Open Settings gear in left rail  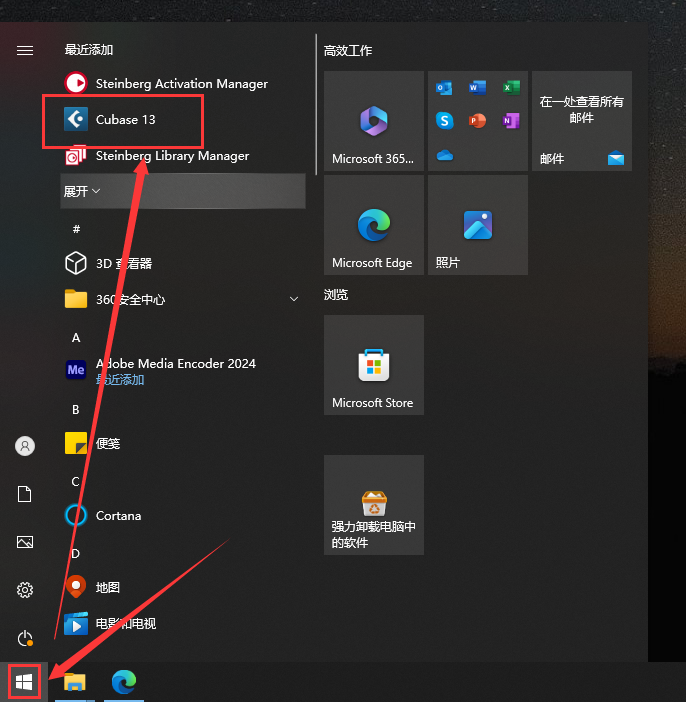tap(25, 590)
